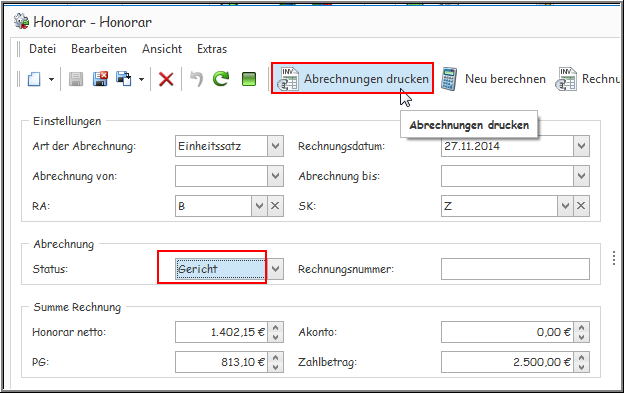Open the Status dropdown arrow
This screenshot has width=624, height=393.
[x=275, y=269]
